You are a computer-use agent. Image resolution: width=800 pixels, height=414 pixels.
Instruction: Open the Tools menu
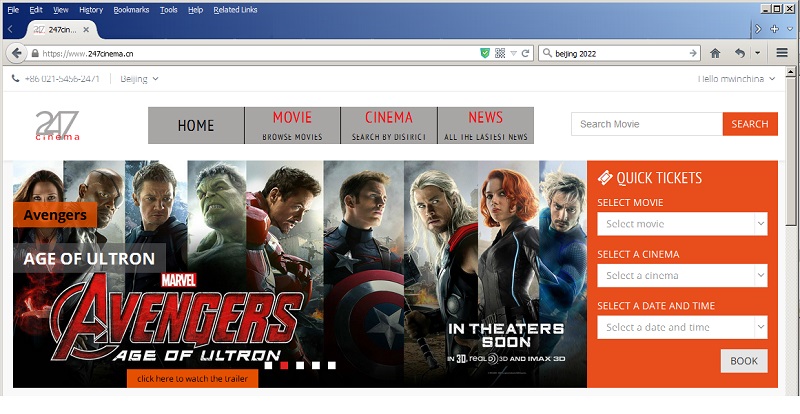[168, 10]
